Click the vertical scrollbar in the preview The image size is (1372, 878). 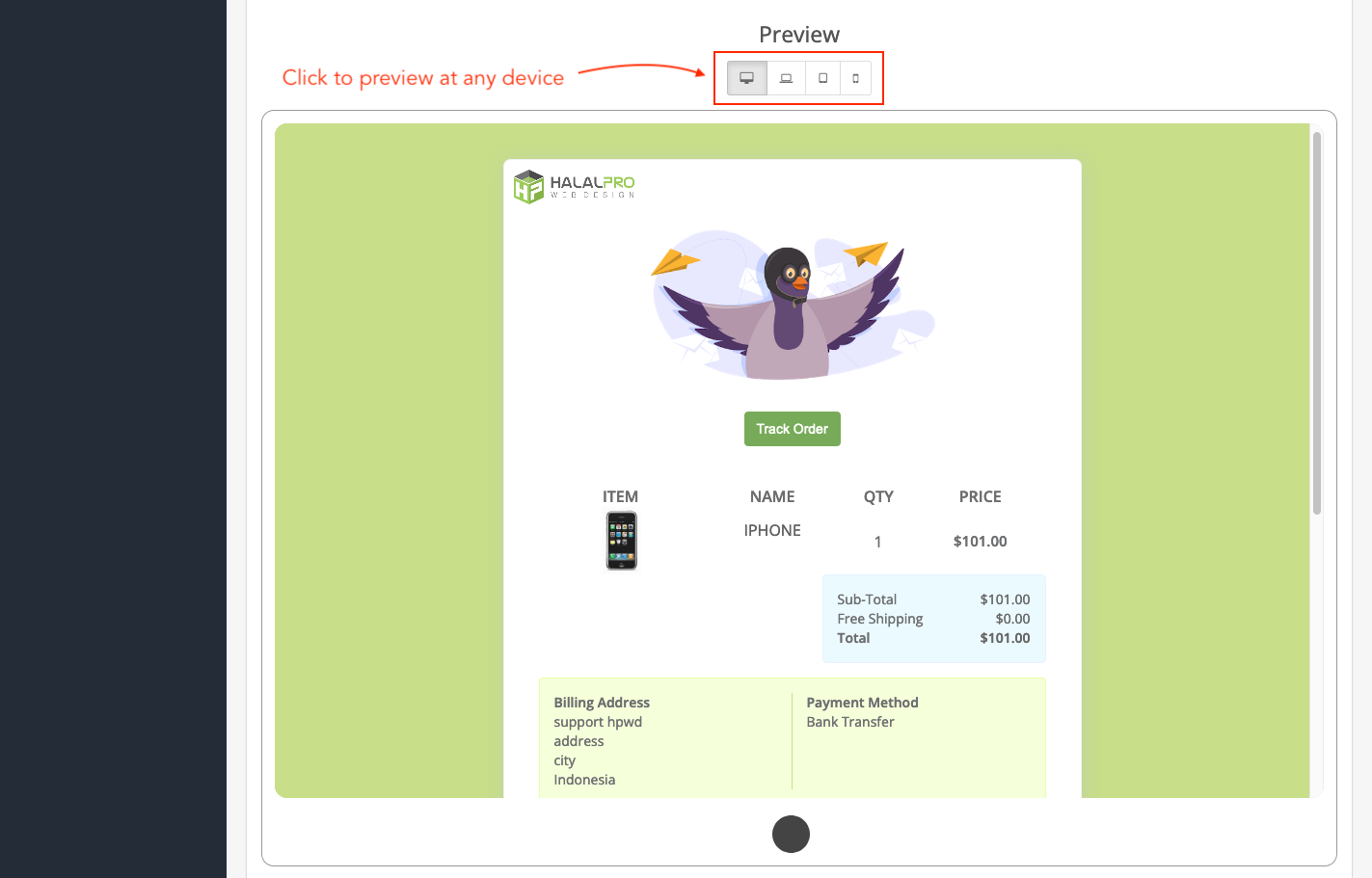(x=1316, y=323)
